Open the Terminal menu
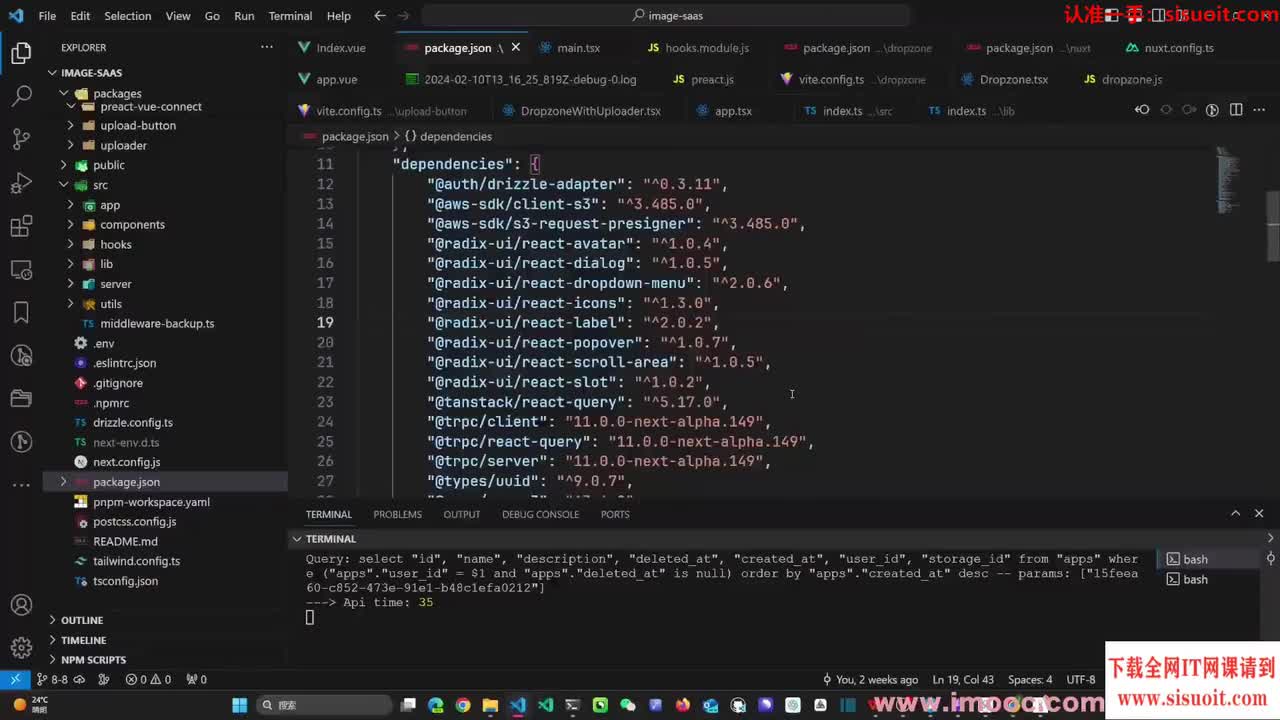1280x720 pixels. (290, 16)
